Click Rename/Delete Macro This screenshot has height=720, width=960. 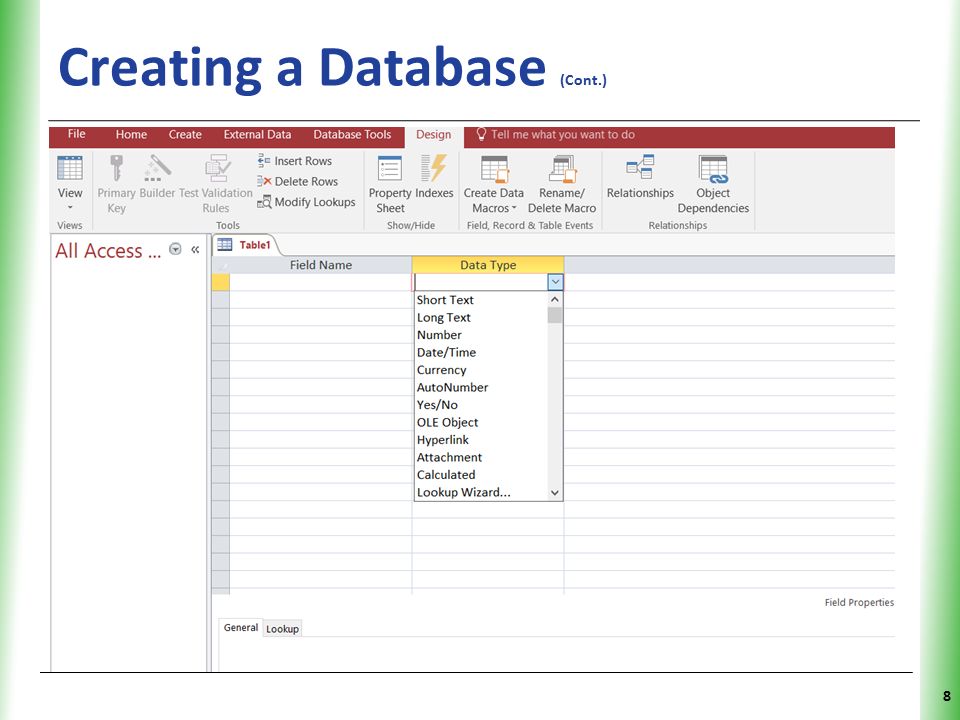point(561,184)
